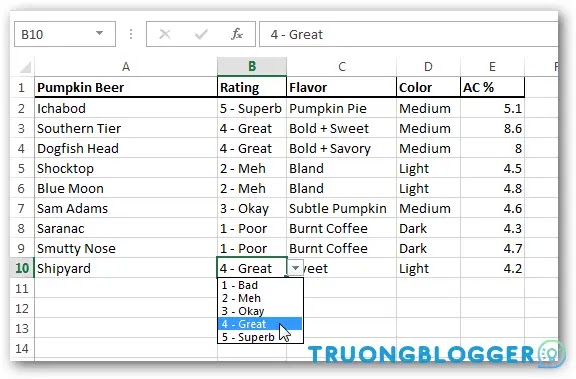Choose '4 - Great' from the dropdown list
576x379 pixels.
click(x=260, y=324)
